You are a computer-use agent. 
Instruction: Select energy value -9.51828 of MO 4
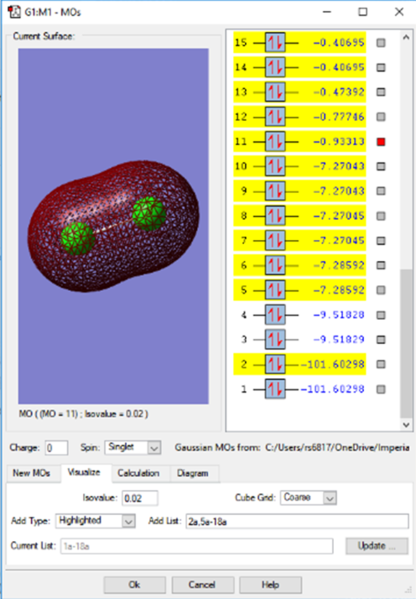pyautogui.click(x=339, y=315)
